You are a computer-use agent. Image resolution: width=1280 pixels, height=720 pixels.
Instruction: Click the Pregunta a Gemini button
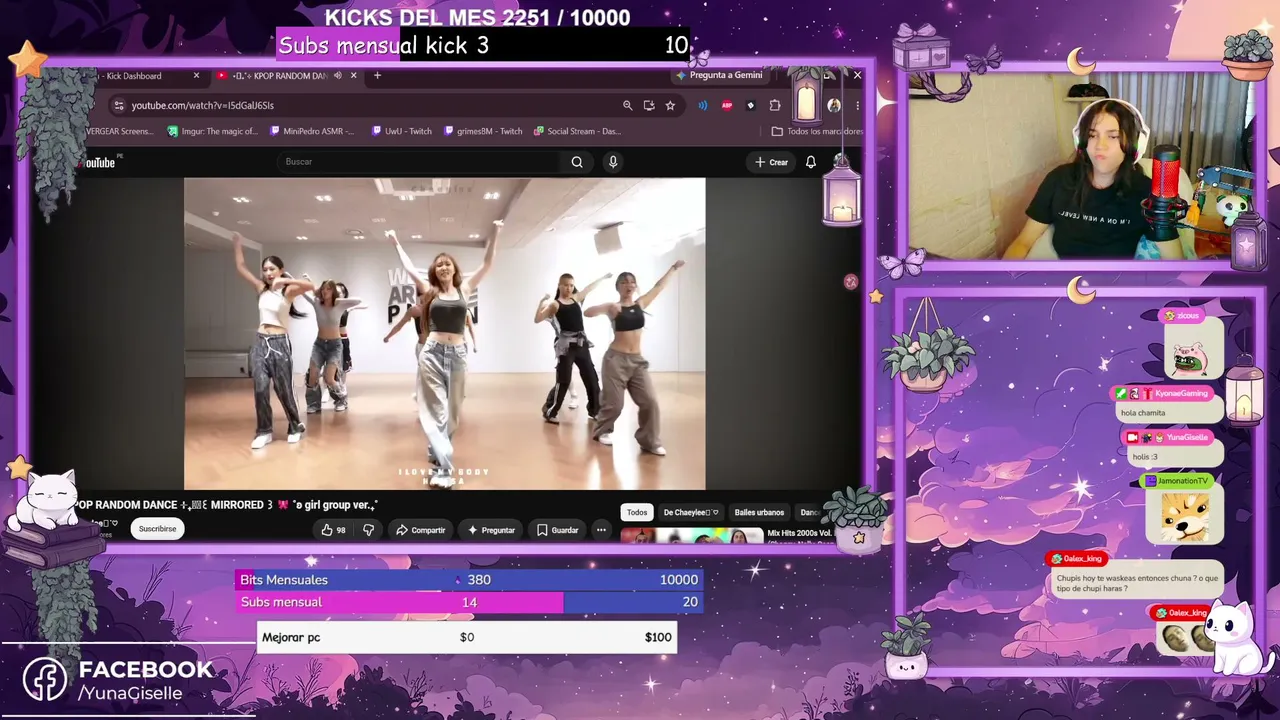click(x=719, y=75)
